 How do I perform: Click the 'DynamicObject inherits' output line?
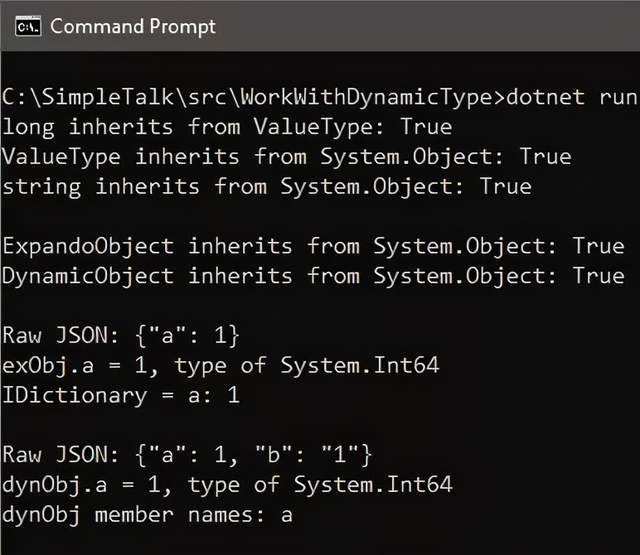coord(280,275)
